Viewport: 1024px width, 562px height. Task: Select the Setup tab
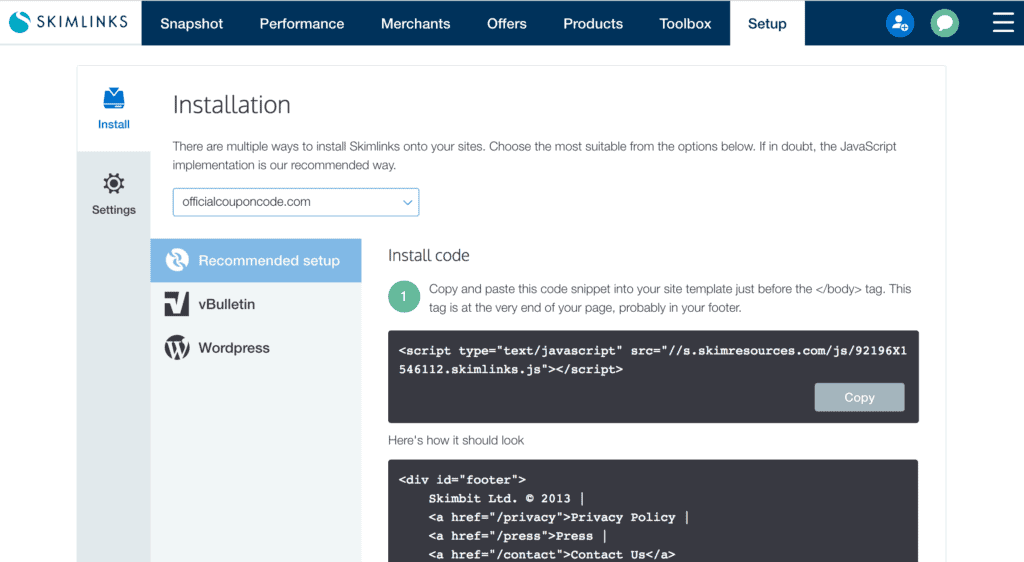(x=767, y=23)
